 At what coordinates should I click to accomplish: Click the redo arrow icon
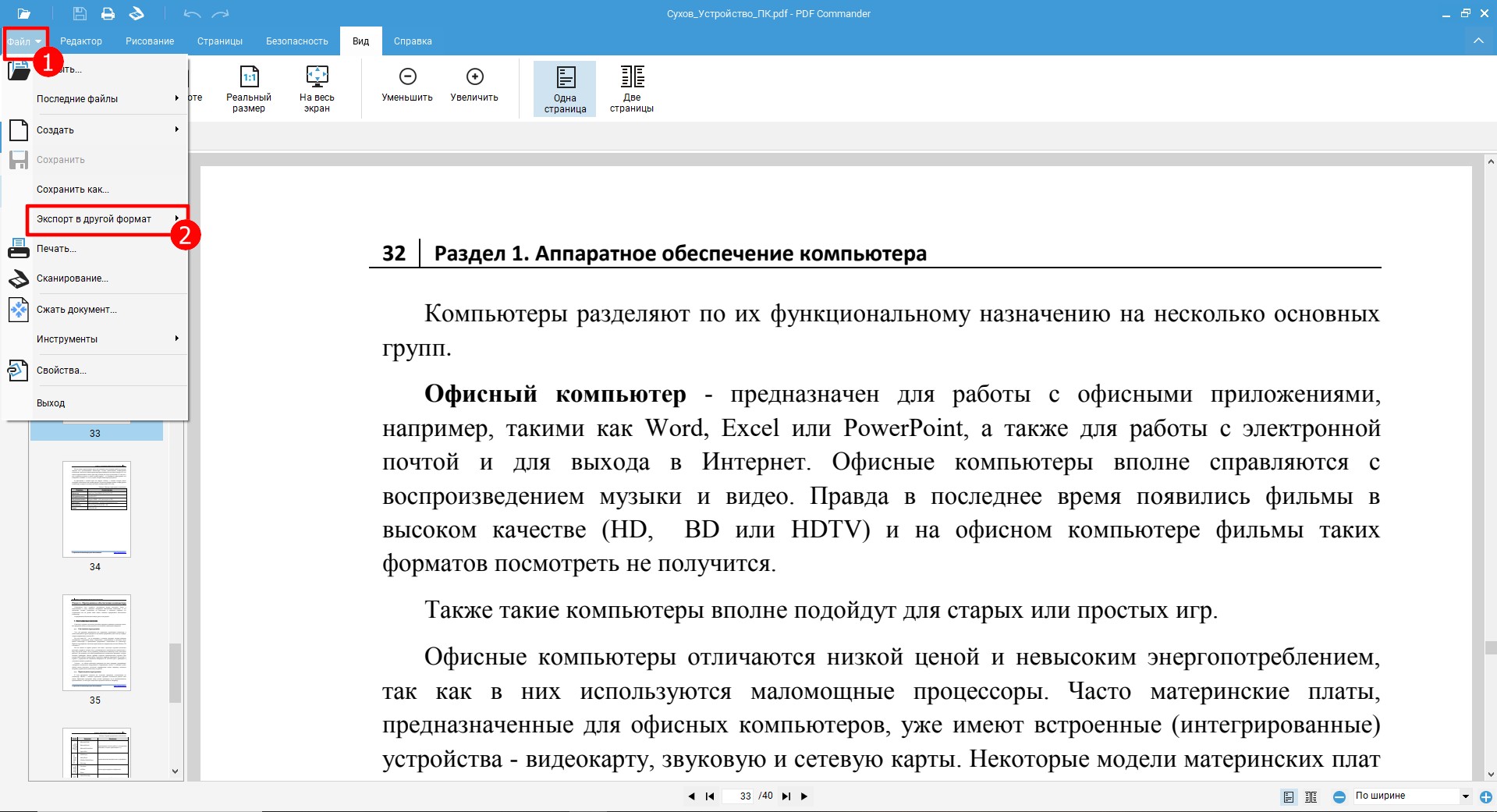click(221, 13)
